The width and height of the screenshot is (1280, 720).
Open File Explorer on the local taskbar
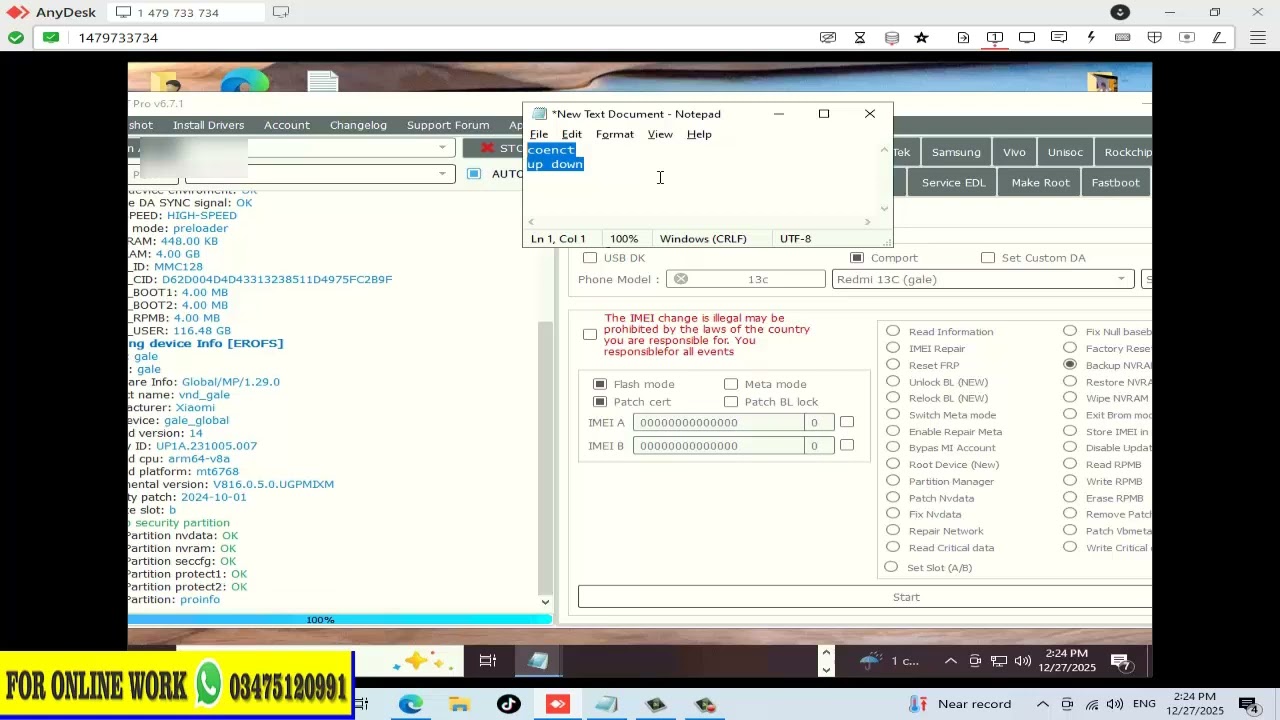(459, 704)
